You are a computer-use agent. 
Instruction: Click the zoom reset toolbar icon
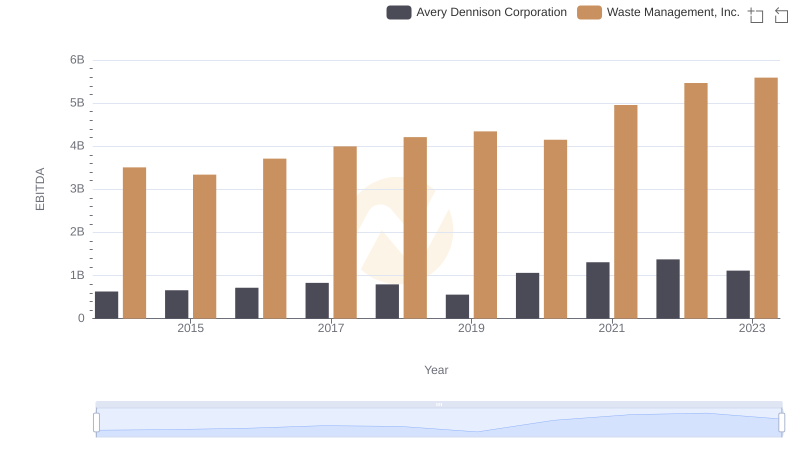pos(781,15)
